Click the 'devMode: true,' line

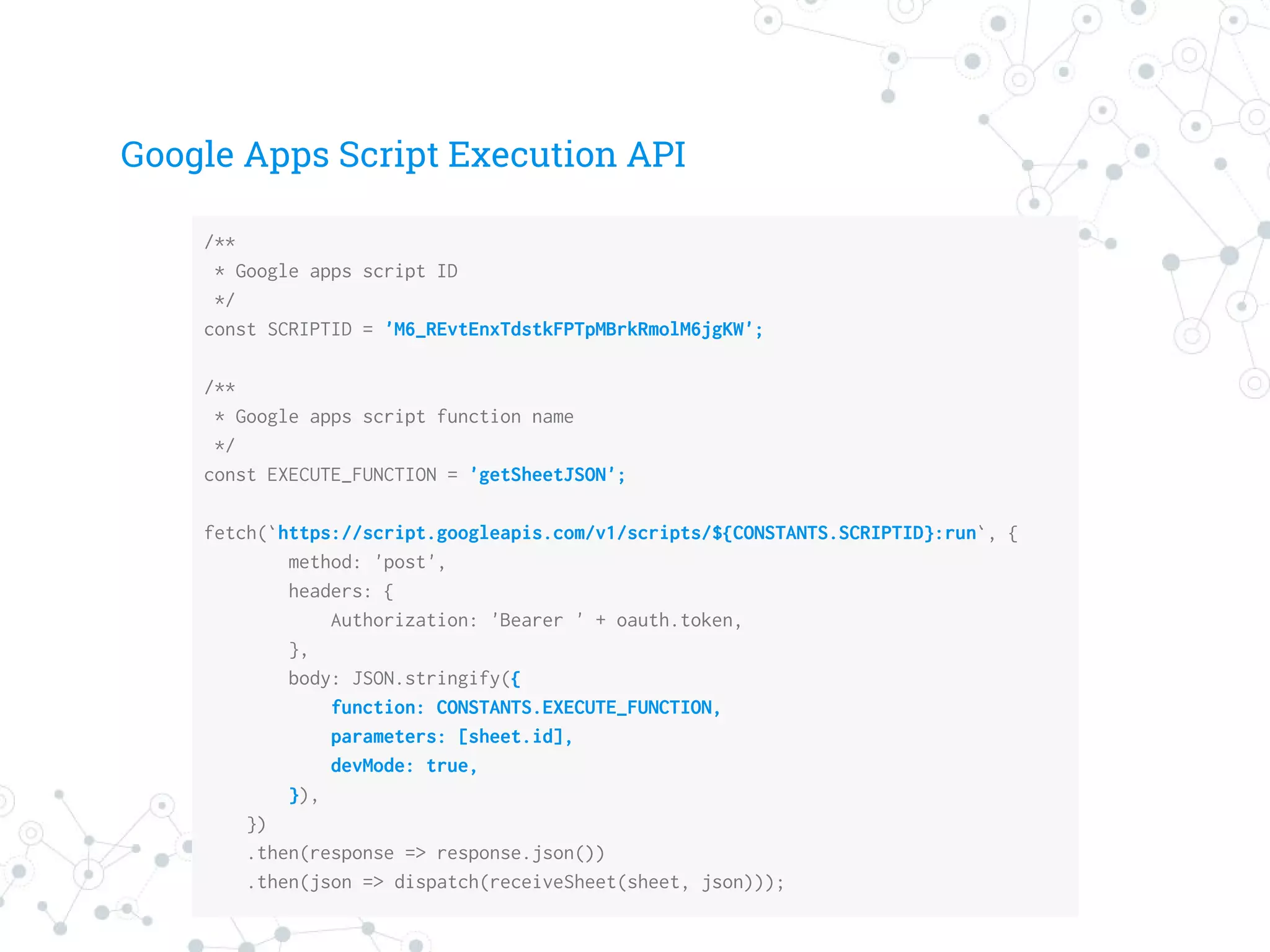click(404, 766)
